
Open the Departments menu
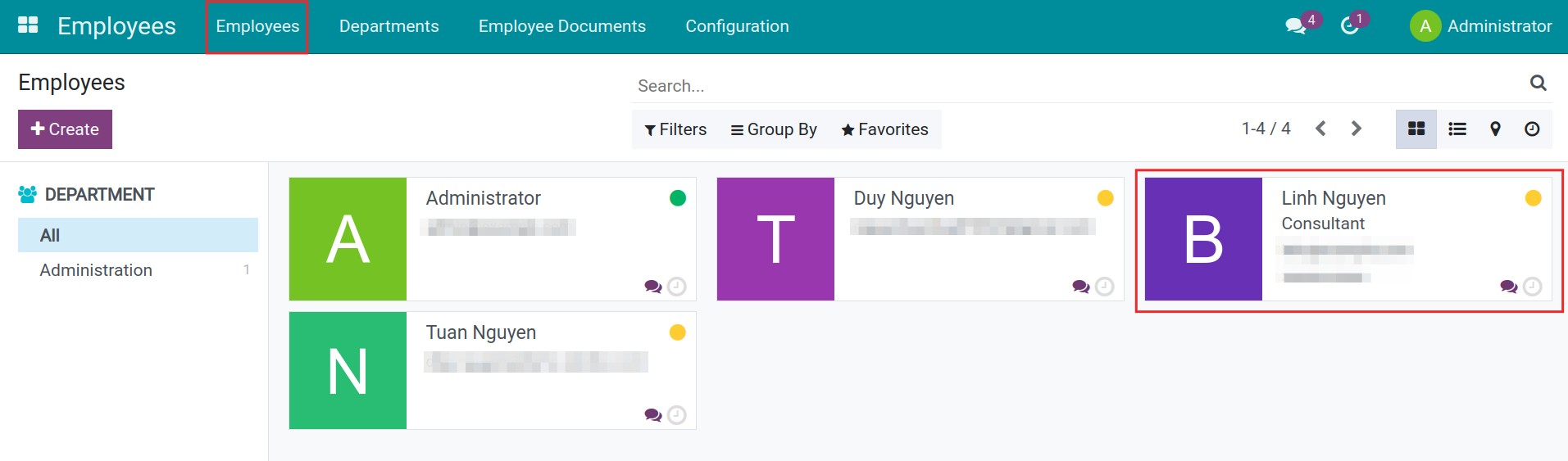click(x=389, y=26)
